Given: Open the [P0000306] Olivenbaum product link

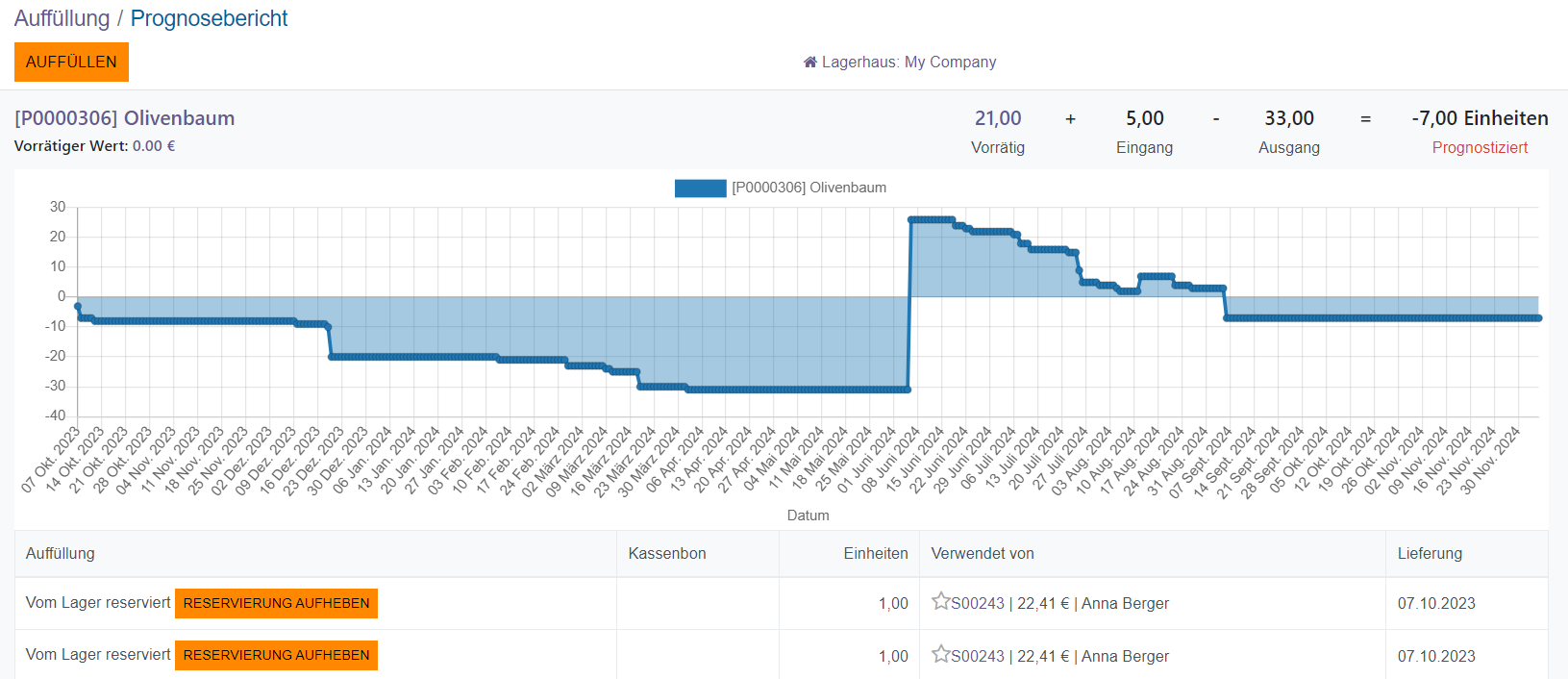Looking at the screenshot, I should [124, 118].
